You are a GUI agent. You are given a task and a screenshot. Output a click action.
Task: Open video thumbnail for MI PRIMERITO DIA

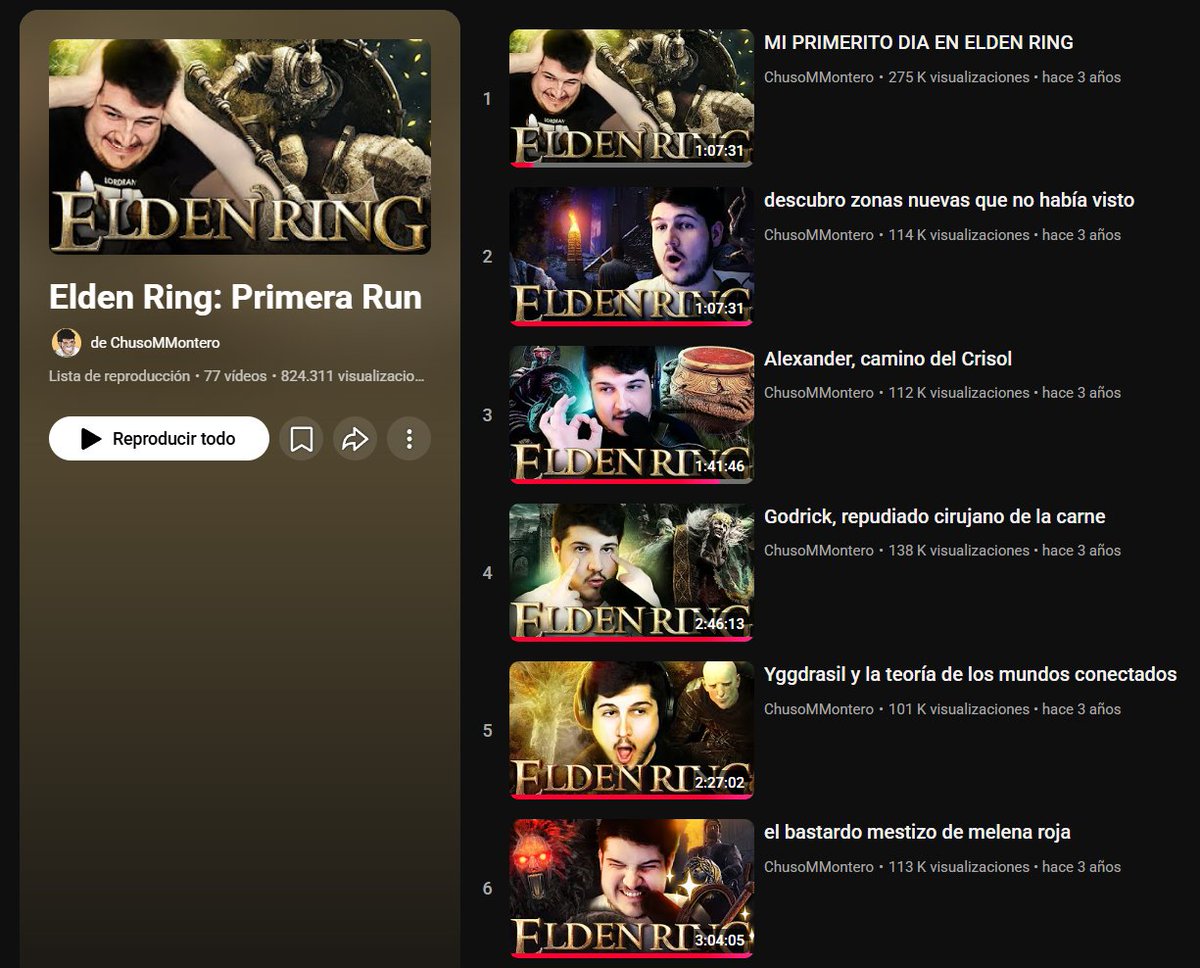click(631, 98)
